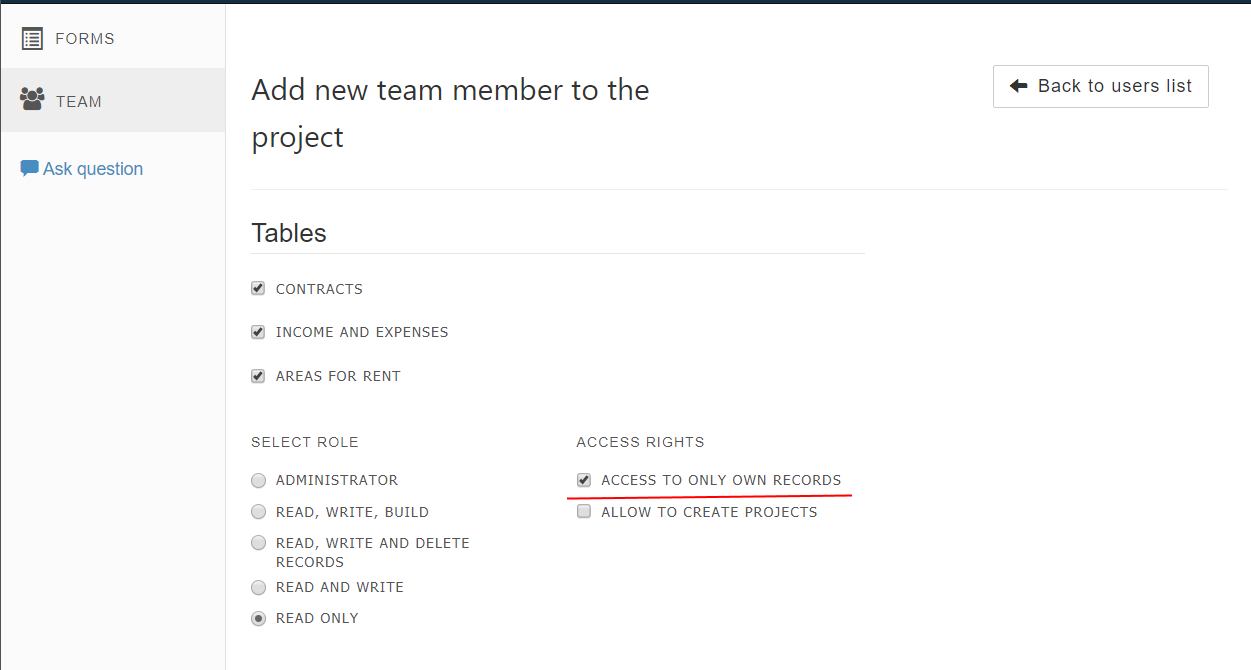This screenshot has height=670, width=1251.
Task: Uncheck the Areas for Rent checkbox
Action: pos(258,376)
